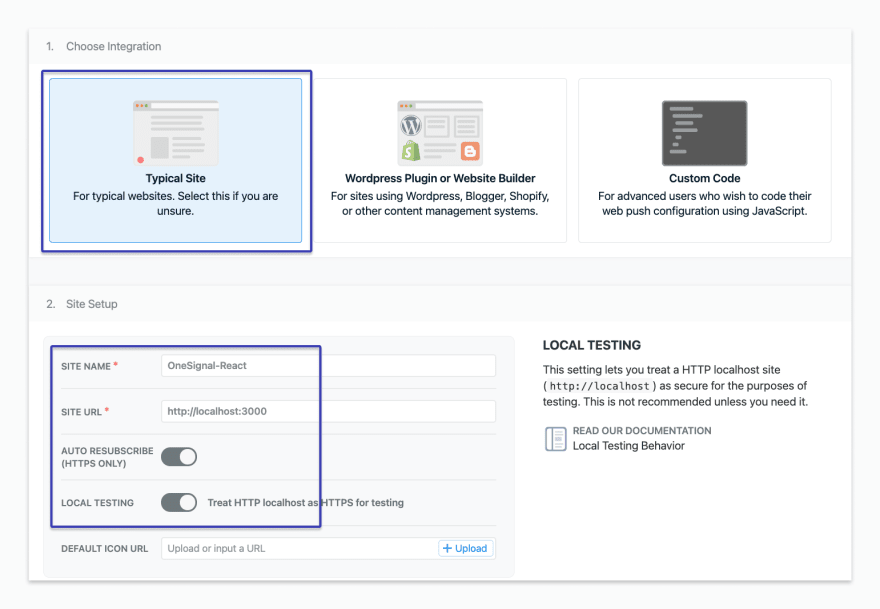The image size is (880, 609).
Task: Toggle the Auto Resubscribe switch
Action: (179, 457)
